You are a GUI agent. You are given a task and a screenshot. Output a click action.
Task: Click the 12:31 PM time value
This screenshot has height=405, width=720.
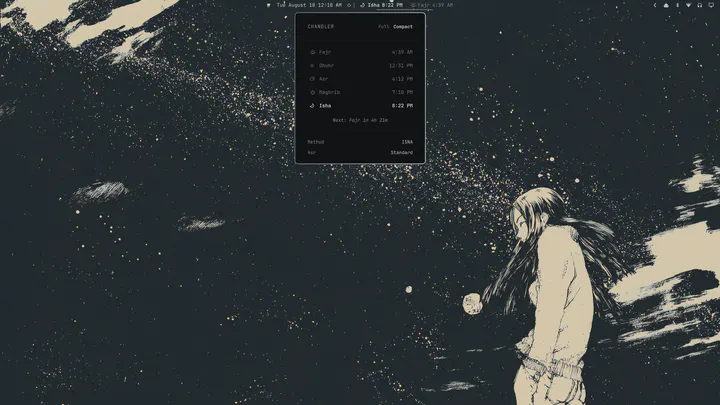(401, 66)
